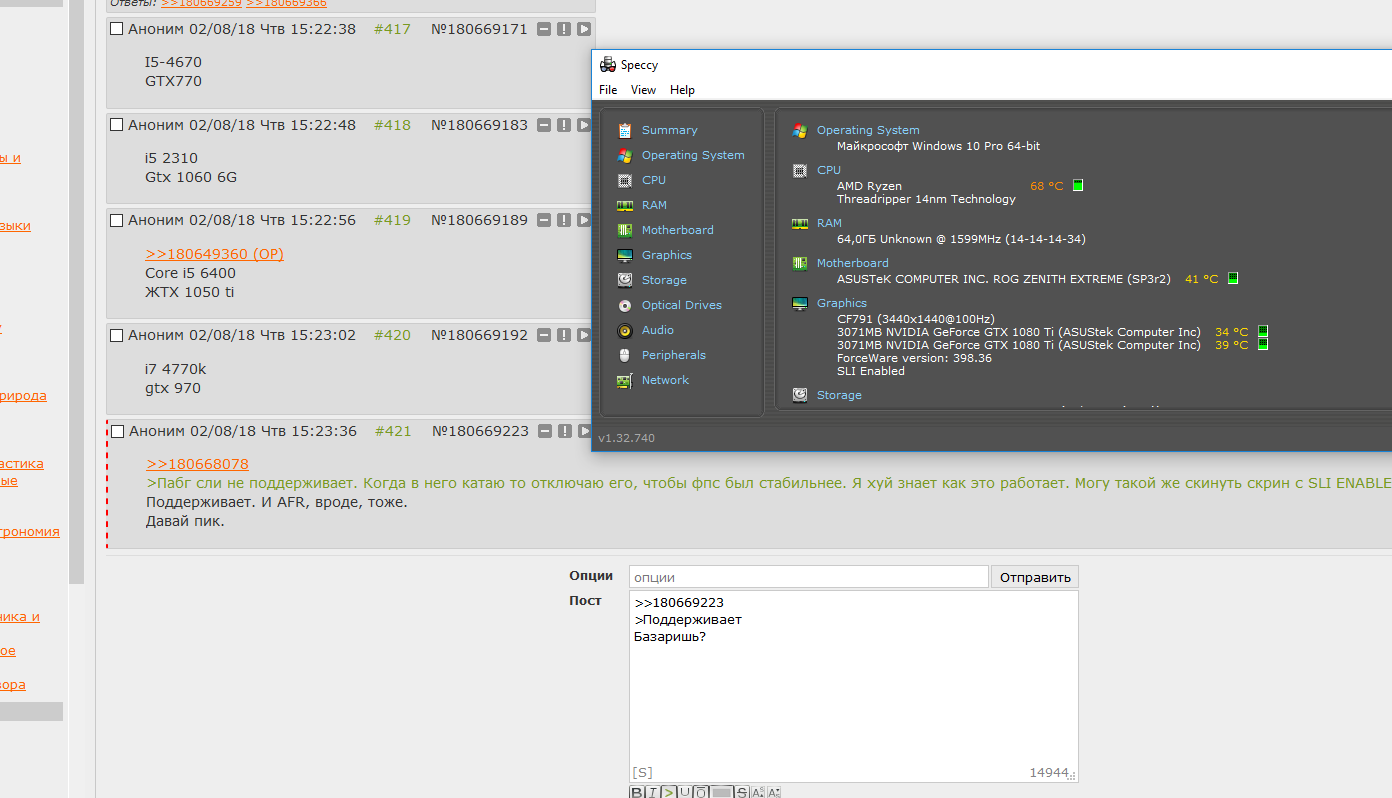The width and height of the screenshot is (1392, 798).
Task: Click text "Gtx 1060 6G" in post #418
Action: click(191, 177)
